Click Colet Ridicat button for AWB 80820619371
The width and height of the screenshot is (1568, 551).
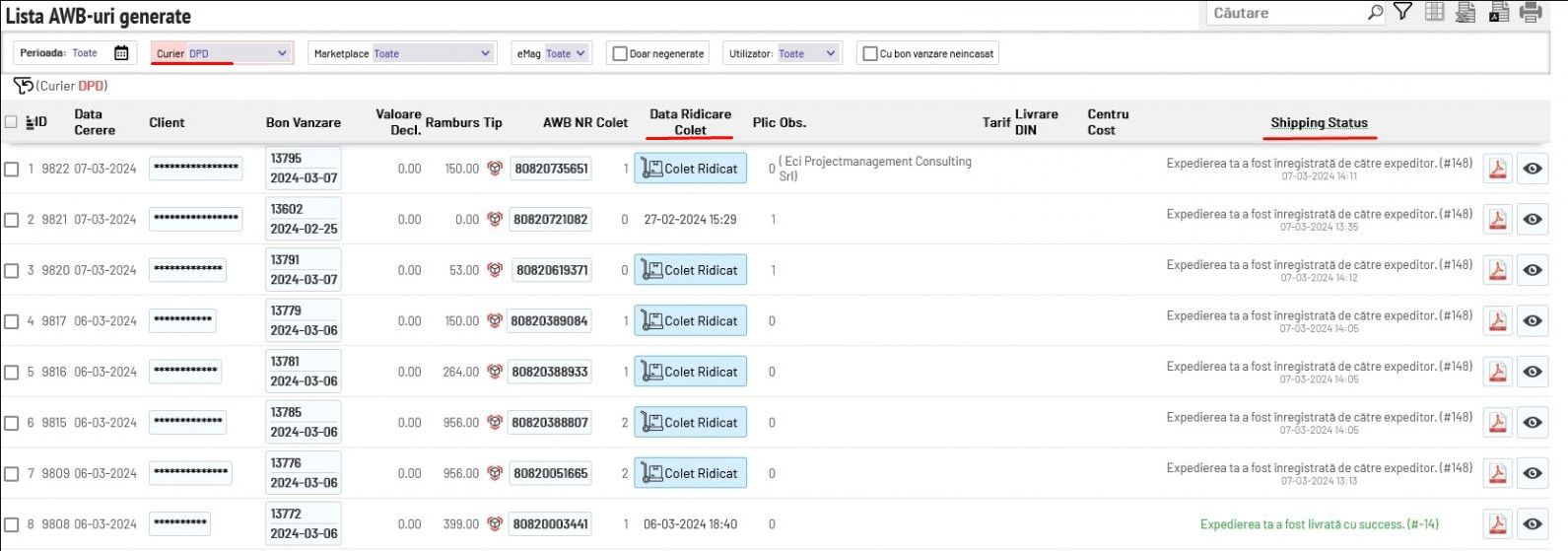(x=690, y=270)
